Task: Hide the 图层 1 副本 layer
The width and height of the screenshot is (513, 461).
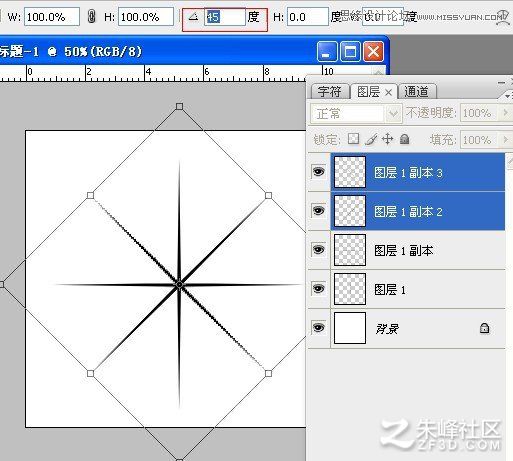Action: [x=318, y=249]
